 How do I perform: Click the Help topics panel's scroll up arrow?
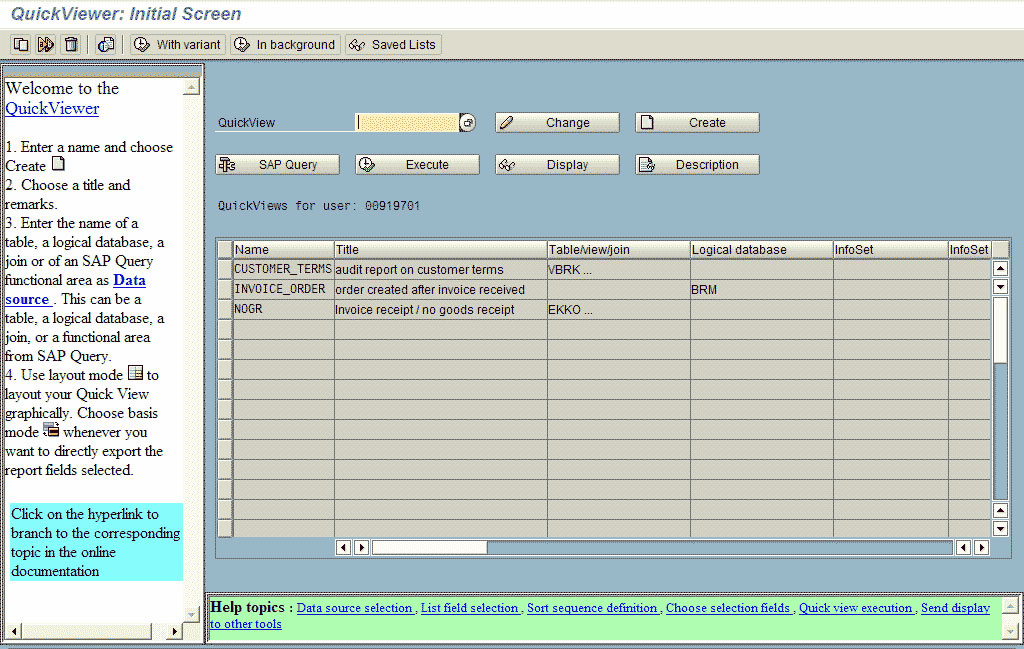point(1010,605)
